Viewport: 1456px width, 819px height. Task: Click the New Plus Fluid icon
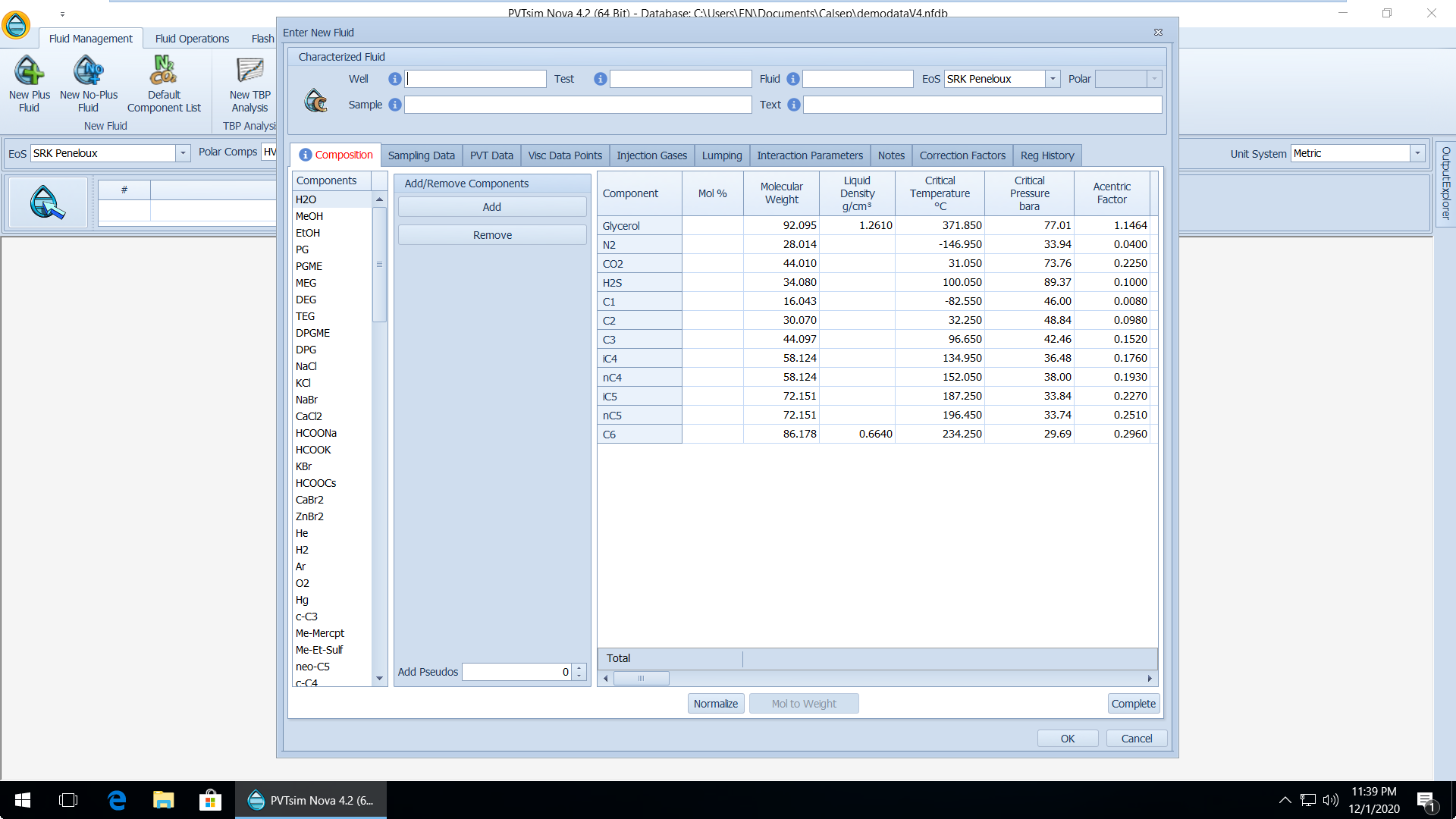point(30,83)
